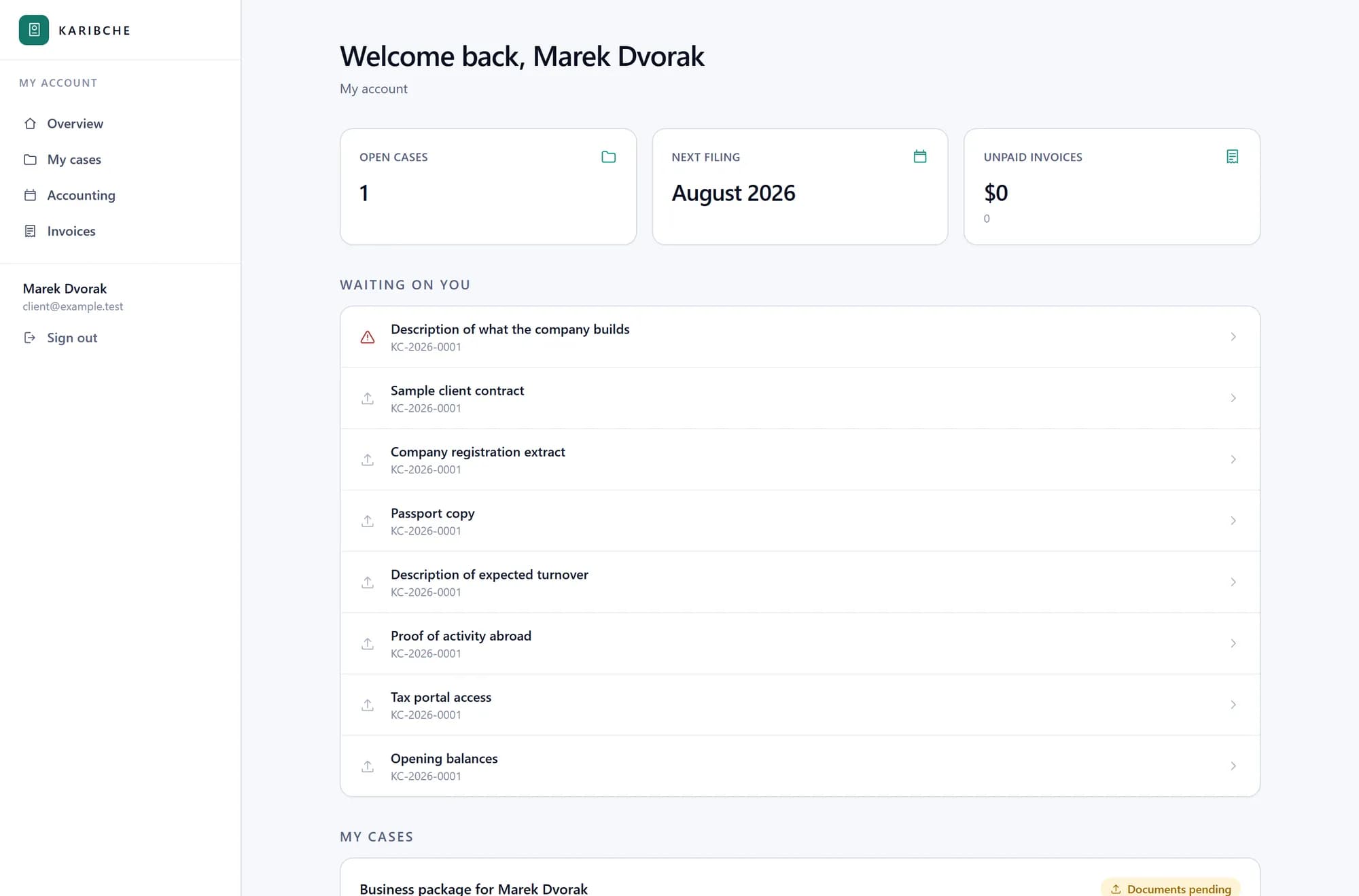Click the KARIBCHE brand name
The height and width of the screenshot is (896, 1359).
[x=94, y=31]
